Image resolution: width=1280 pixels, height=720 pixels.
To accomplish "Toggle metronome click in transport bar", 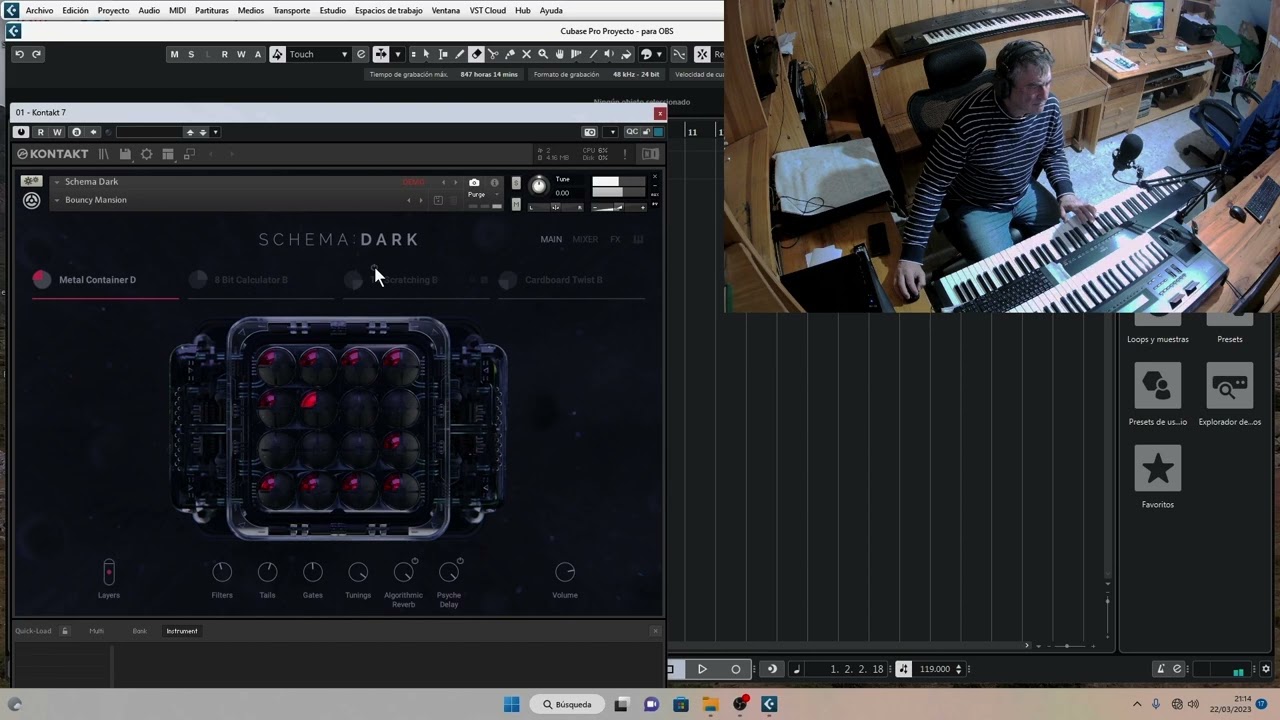I will coord(1161,669).
